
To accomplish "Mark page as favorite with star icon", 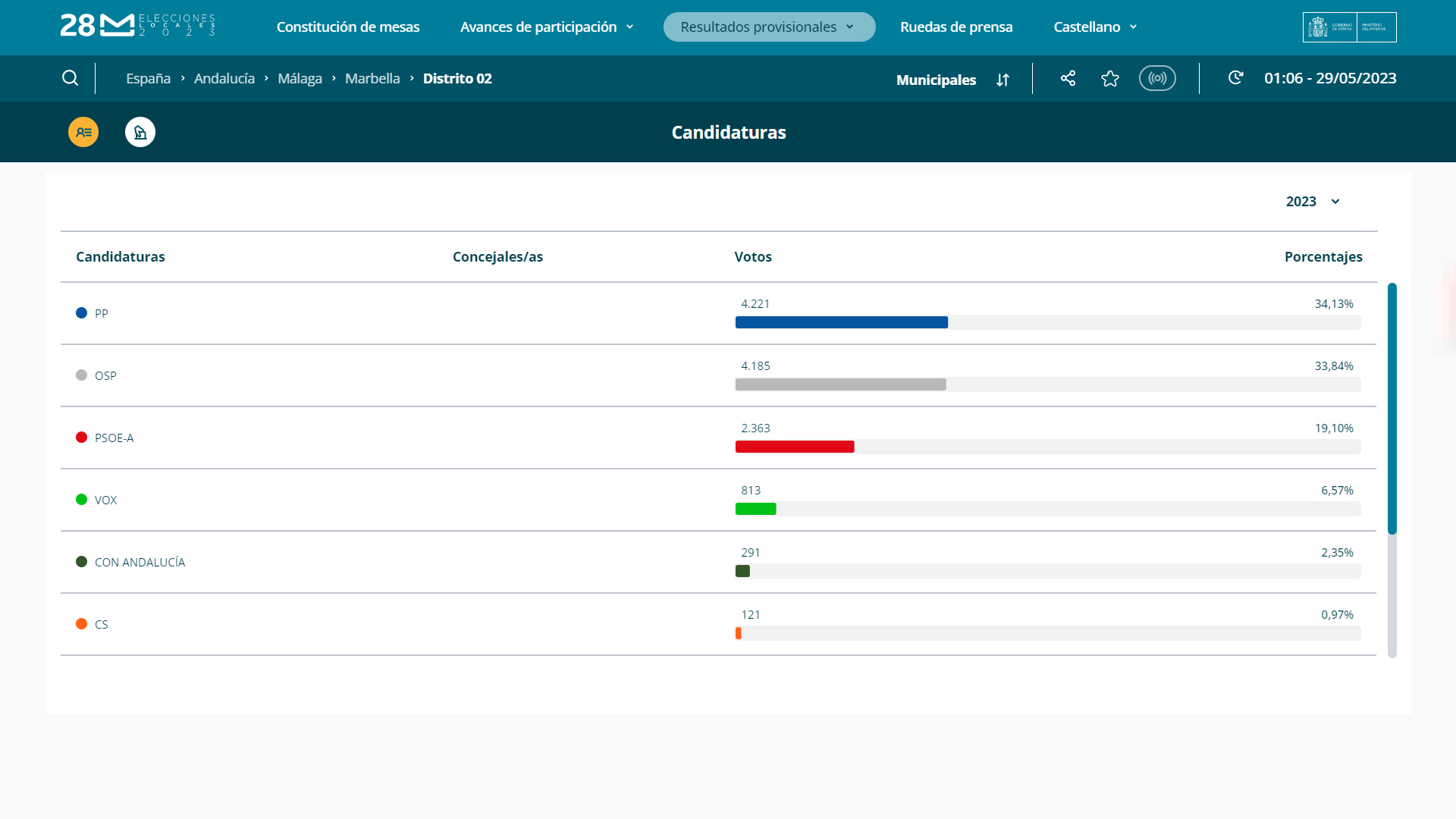I will tap(1110, 78).
